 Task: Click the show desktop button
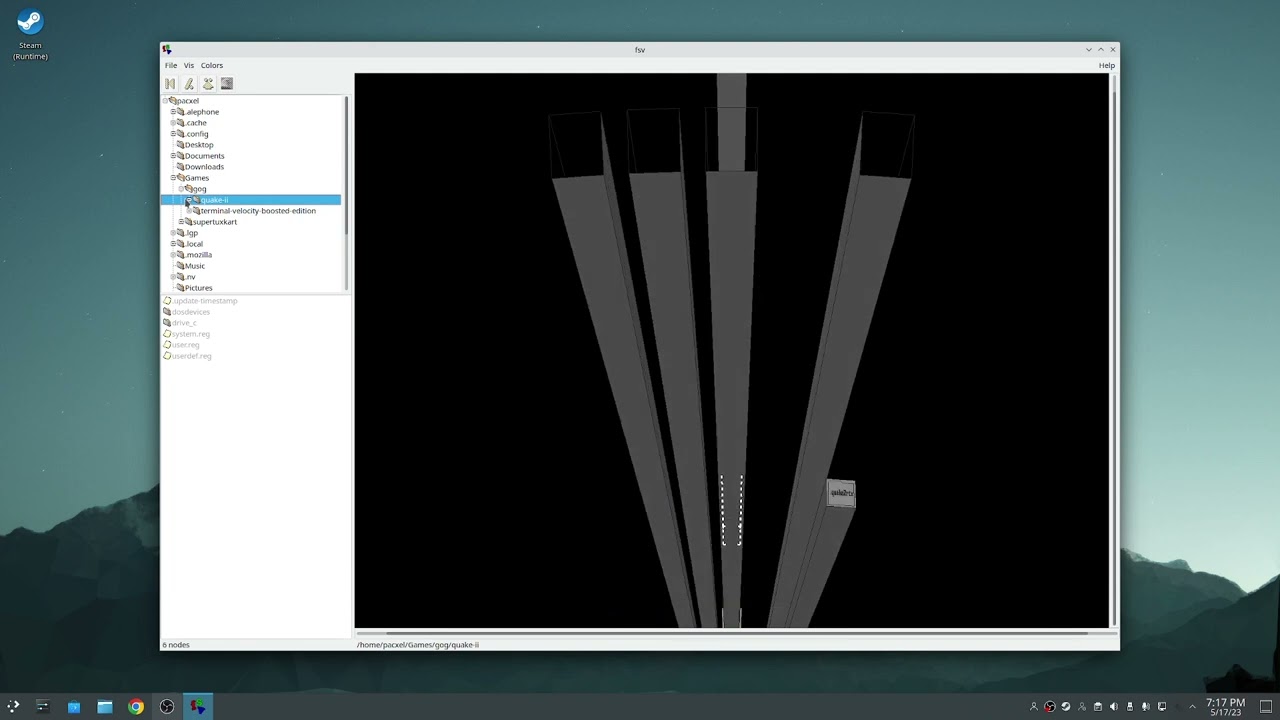(1265, 707)
